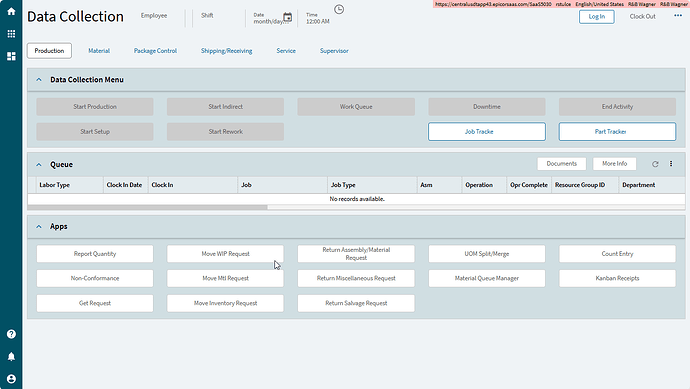Open Non-Conformance

tap(95, 279)
